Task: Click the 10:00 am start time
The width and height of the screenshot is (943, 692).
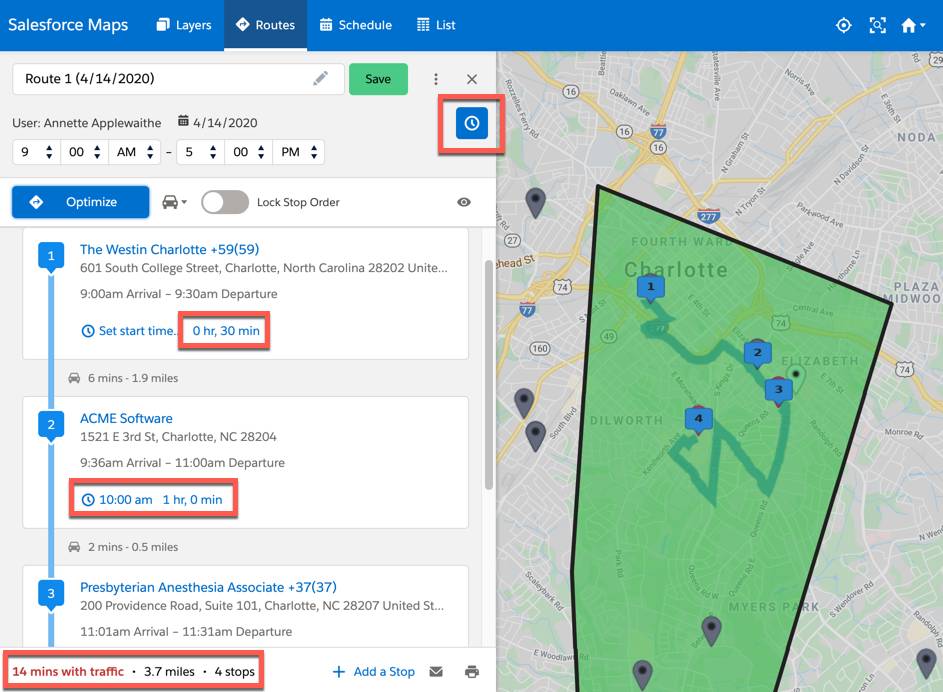Action: click(117, 500)
